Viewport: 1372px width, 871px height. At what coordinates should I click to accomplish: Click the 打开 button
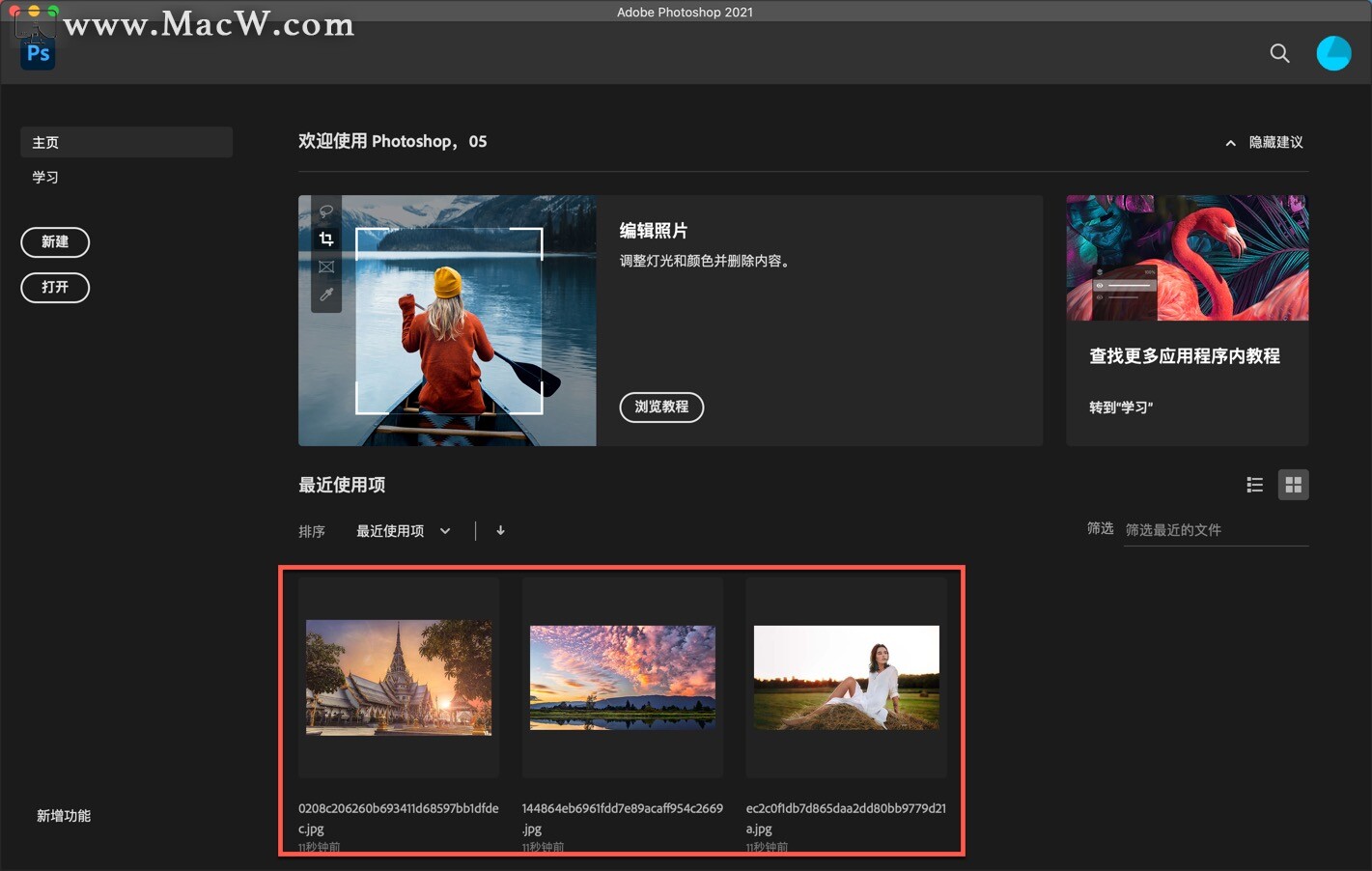[x=55, y=287]
